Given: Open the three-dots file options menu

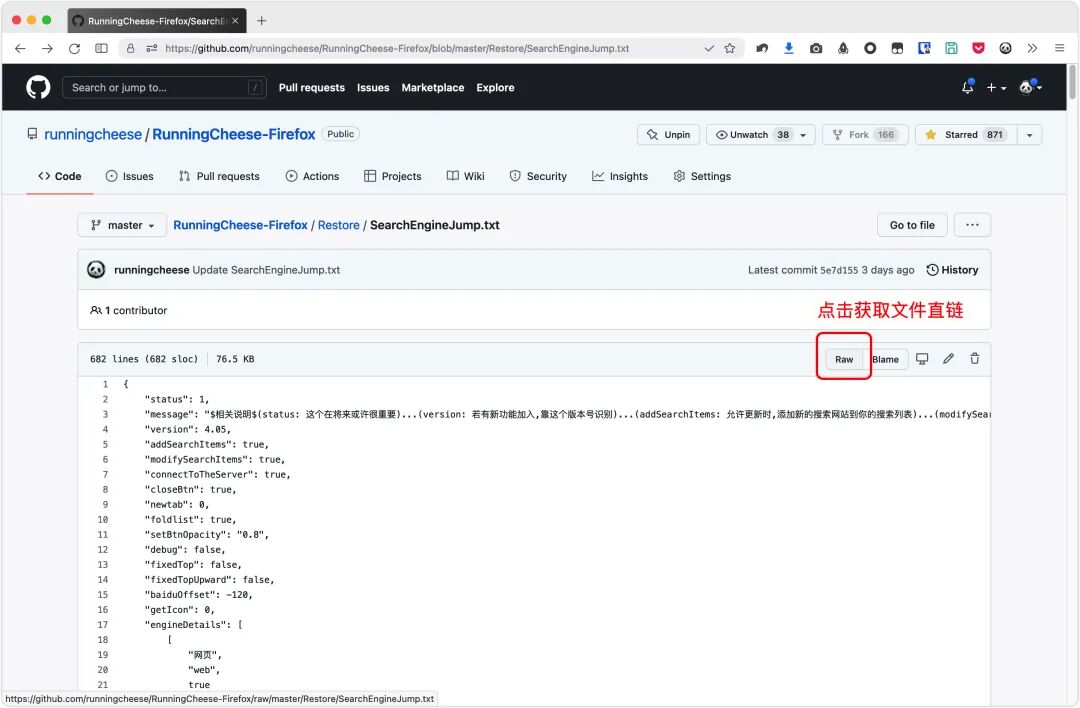Looking at the screenshot, I should coord(973,225).
